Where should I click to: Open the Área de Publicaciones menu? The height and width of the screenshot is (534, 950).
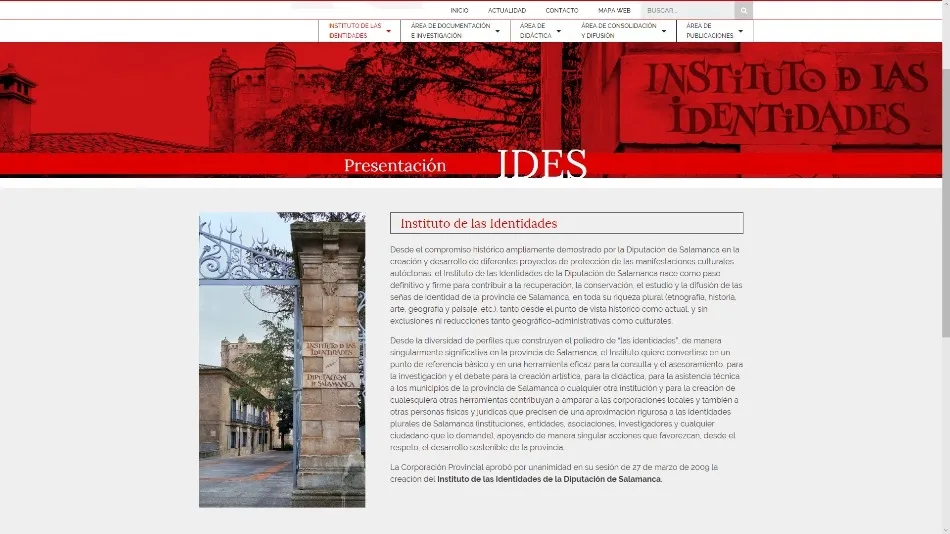(x=709, y=30)
